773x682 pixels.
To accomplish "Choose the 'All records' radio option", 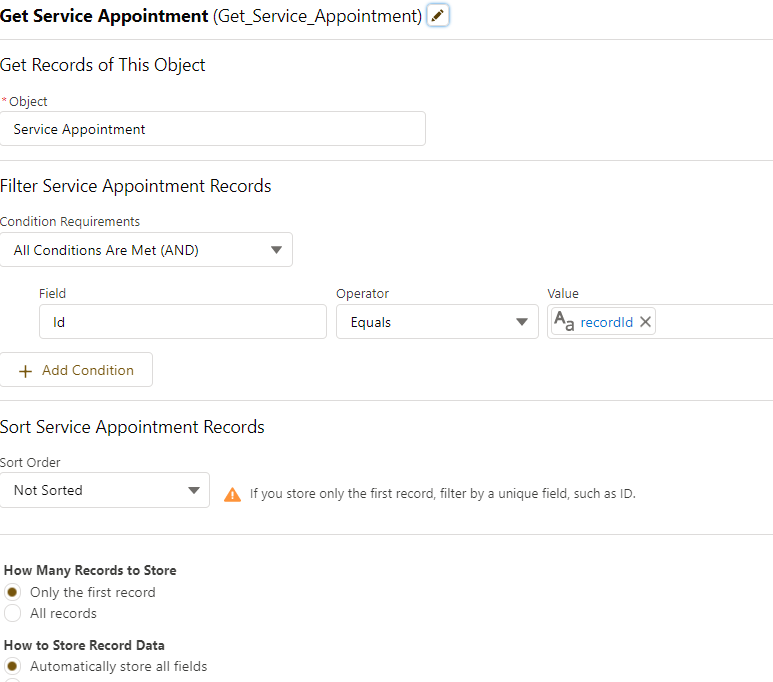I will [13, 613].
